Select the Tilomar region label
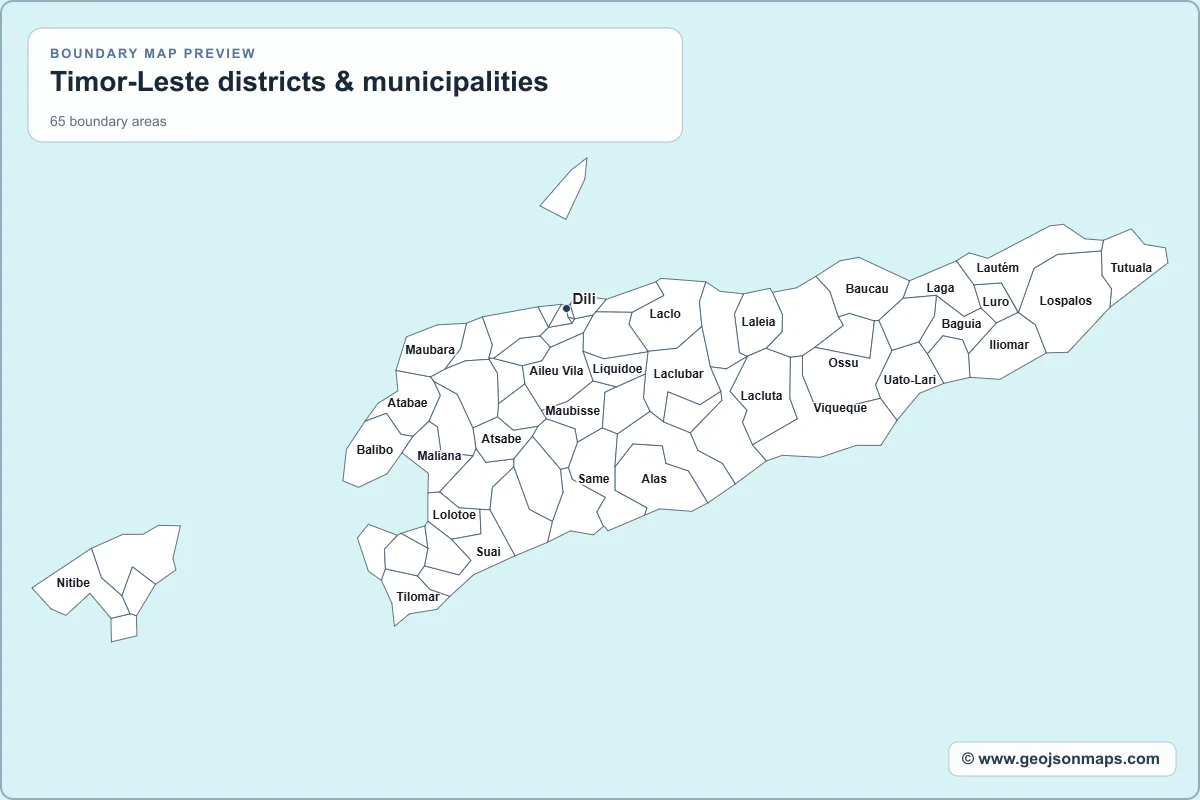Viewport: 1200px width, 800px height. pyautogui.click(x=418, y=597)
